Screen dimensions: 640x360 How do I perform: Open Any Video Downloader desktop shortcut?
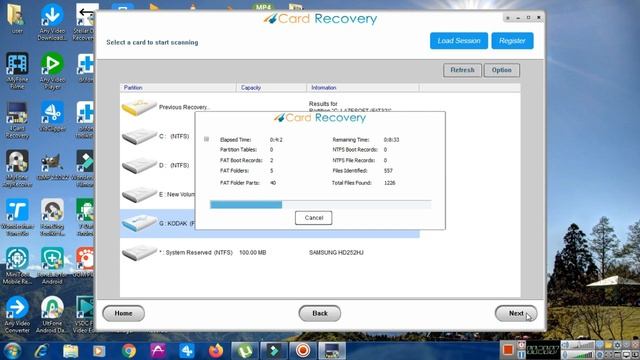(52, 22)
